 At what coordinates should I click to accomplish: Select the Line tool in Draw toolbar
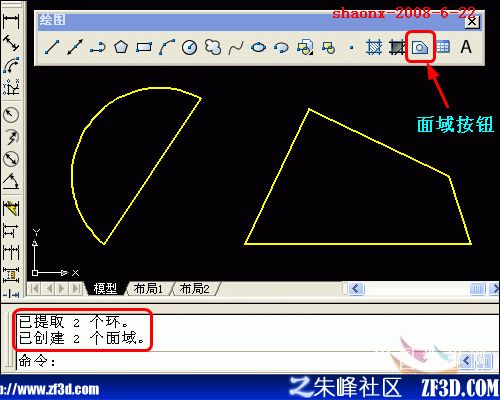pyautogui.click(x=52, y=47)
